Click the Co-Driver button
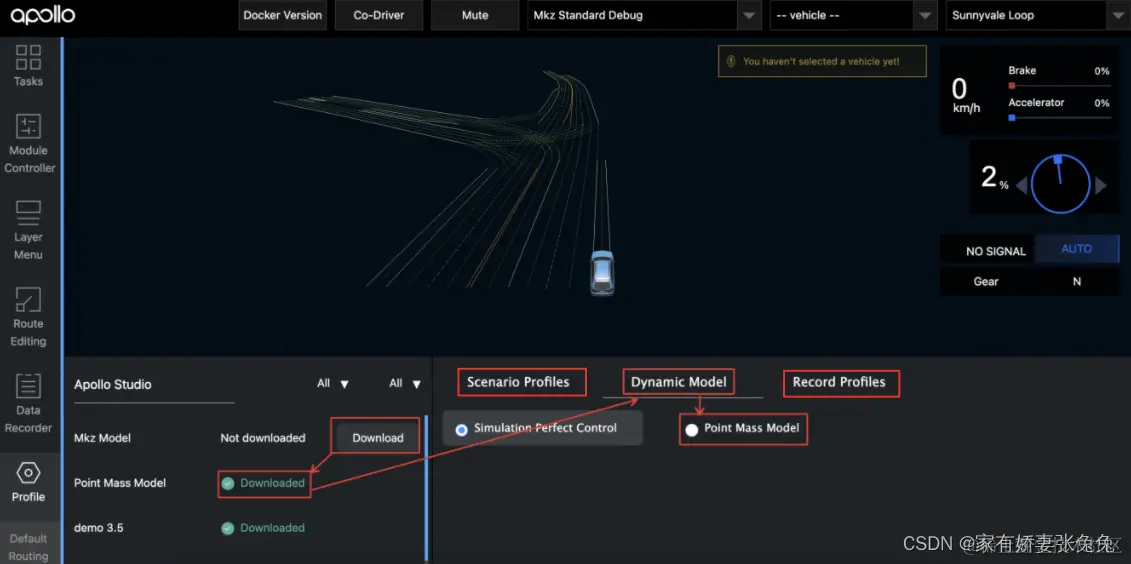This screenshot has height=564, width=1131. coord(379,15)
